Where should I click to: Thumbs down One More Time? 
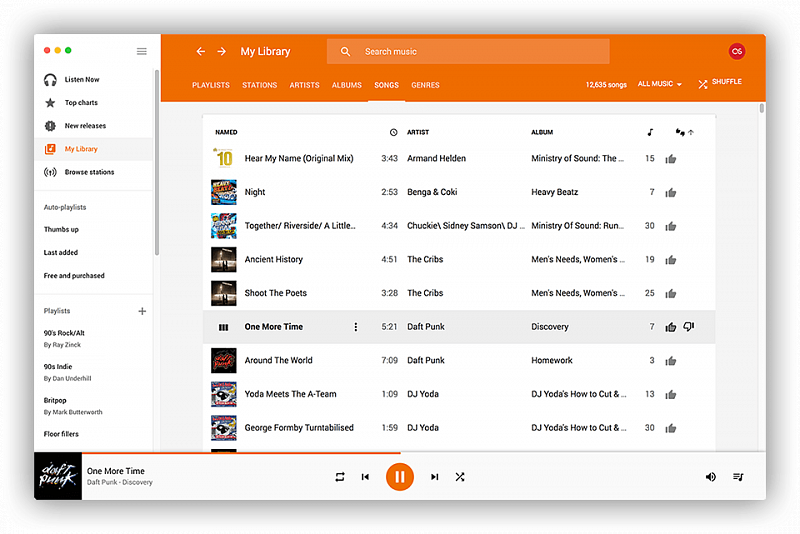[x=689, y=327]
